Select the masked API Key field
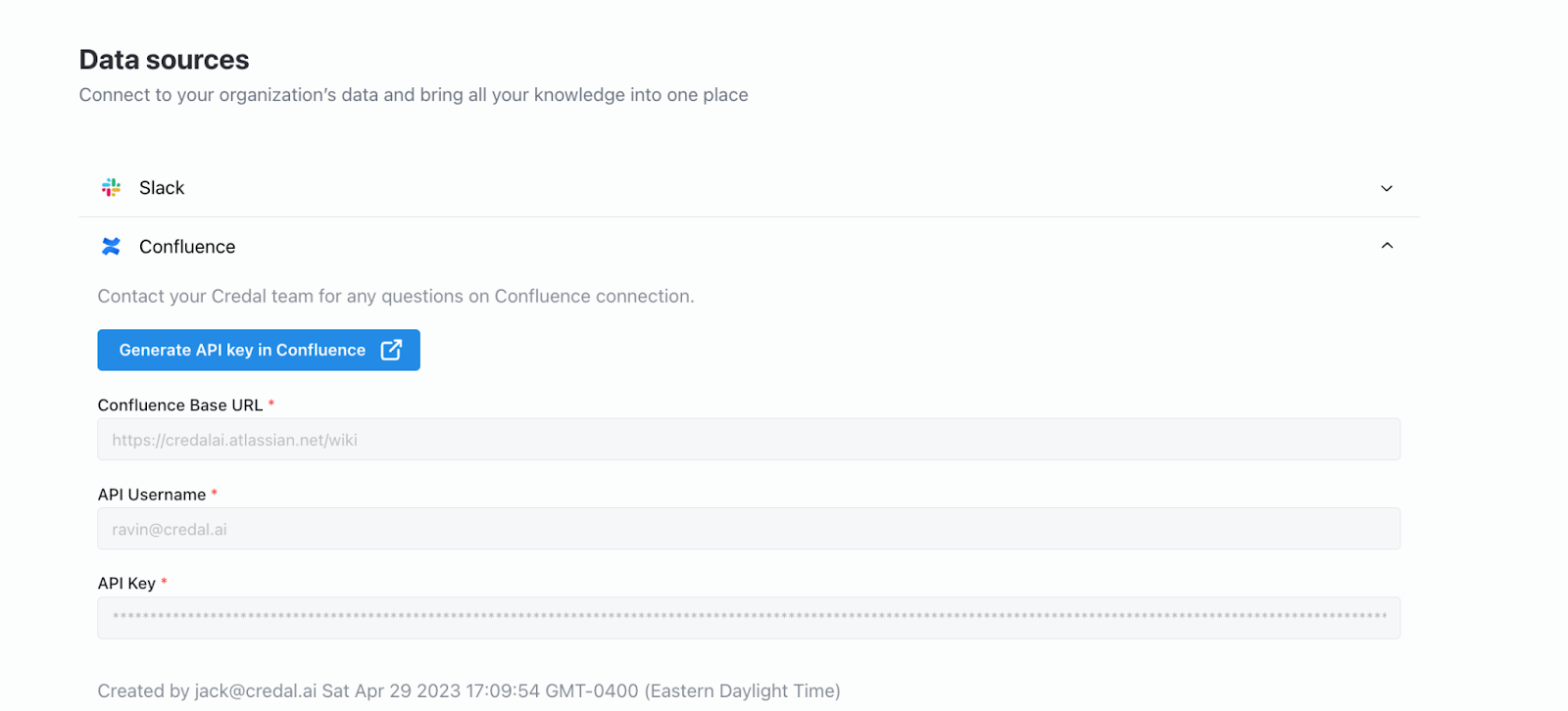Screen dimensions: 1568x711 (x=749, y=618)
